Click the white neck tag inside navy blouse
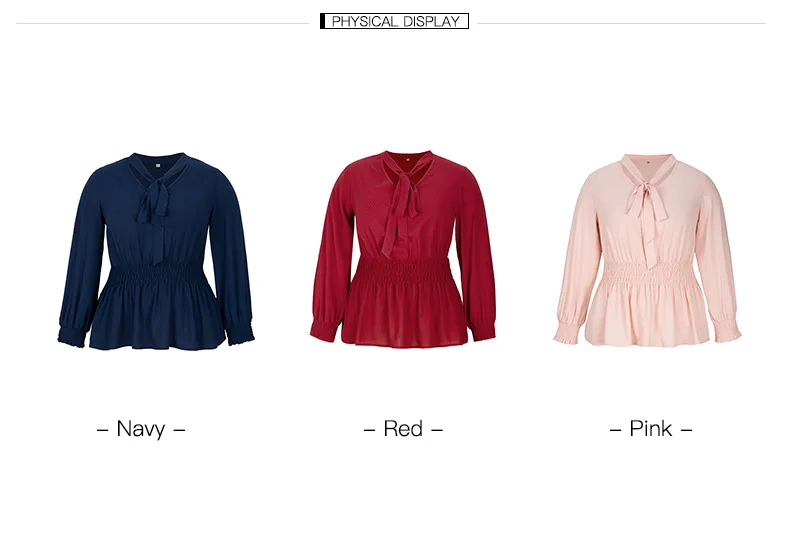 click(x=158, y=164)
